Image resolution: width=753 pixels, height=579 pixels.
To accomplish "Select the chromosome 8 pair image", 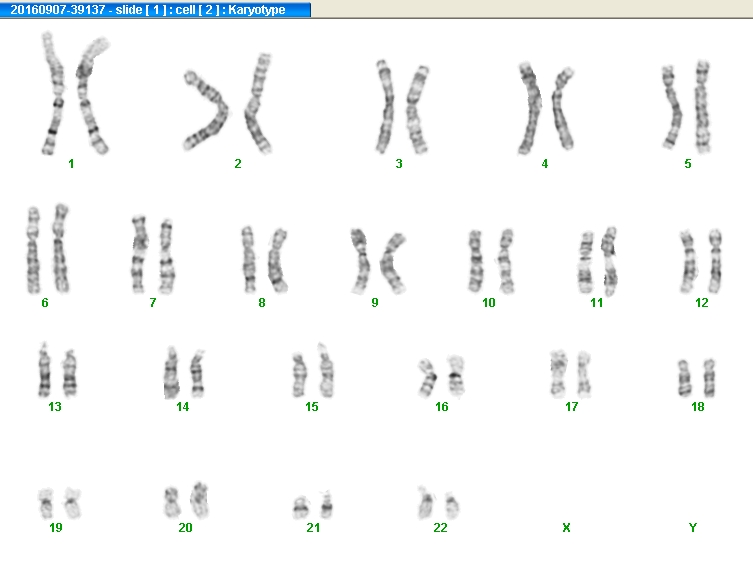I will [x=264, y=260].
